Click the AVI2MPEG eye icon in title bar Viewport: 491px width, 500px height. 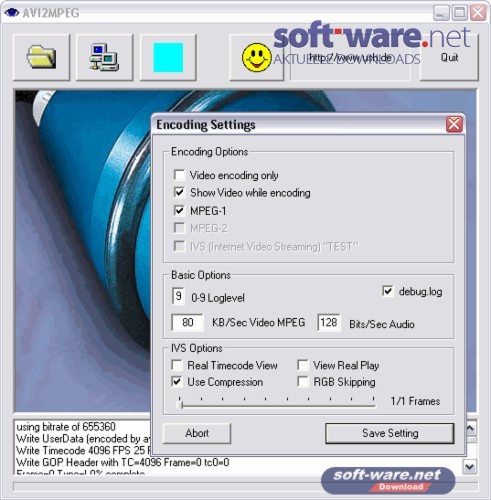click(12, 13)
